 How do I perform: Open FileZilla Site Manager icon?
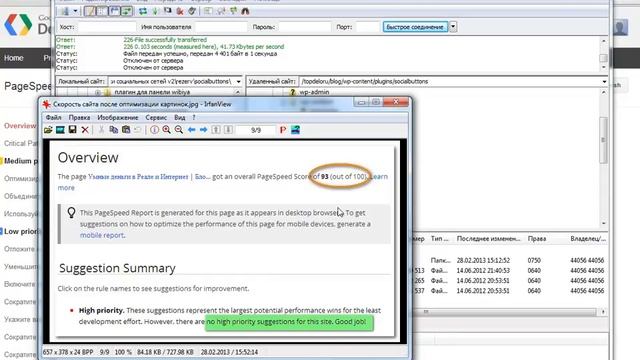tap(65, 11)
